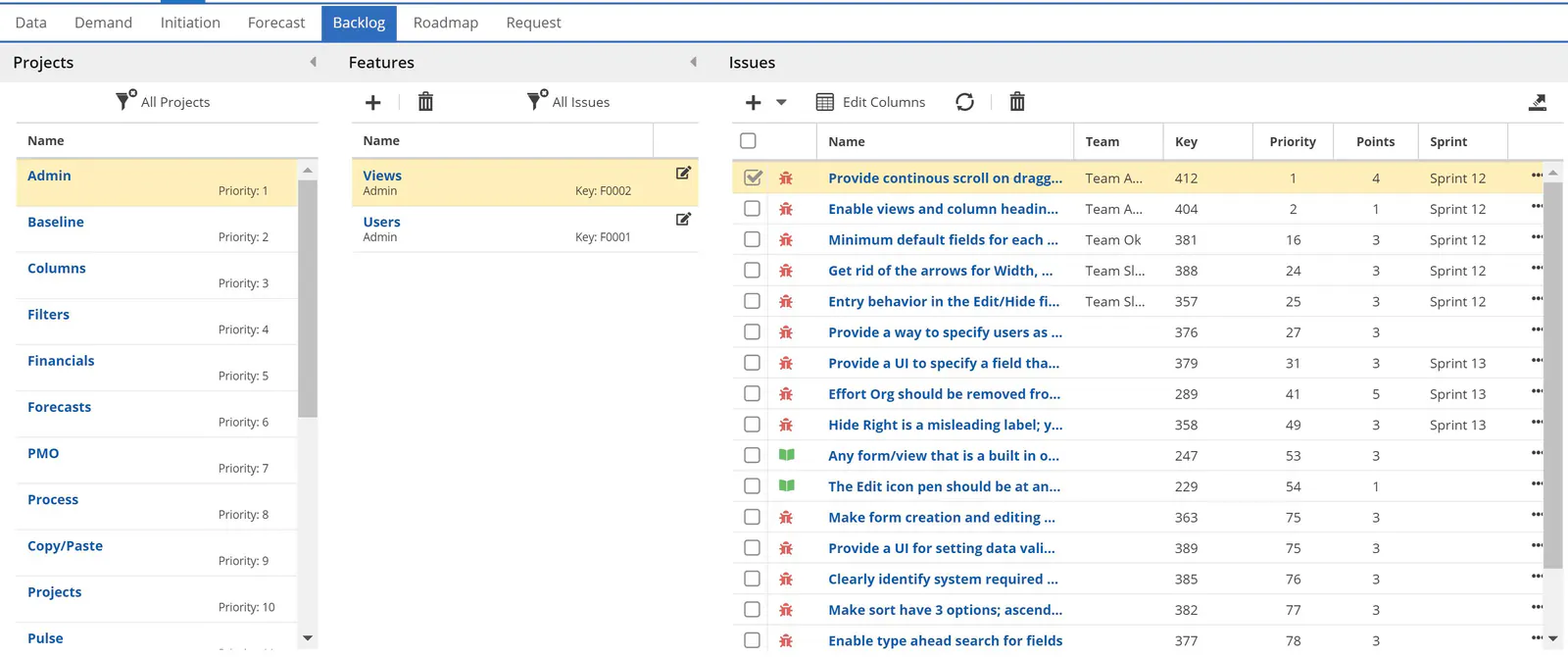Check the checkbox for issue 382
The width and height of the screenshot is (1568, 657).
(752, 609)
